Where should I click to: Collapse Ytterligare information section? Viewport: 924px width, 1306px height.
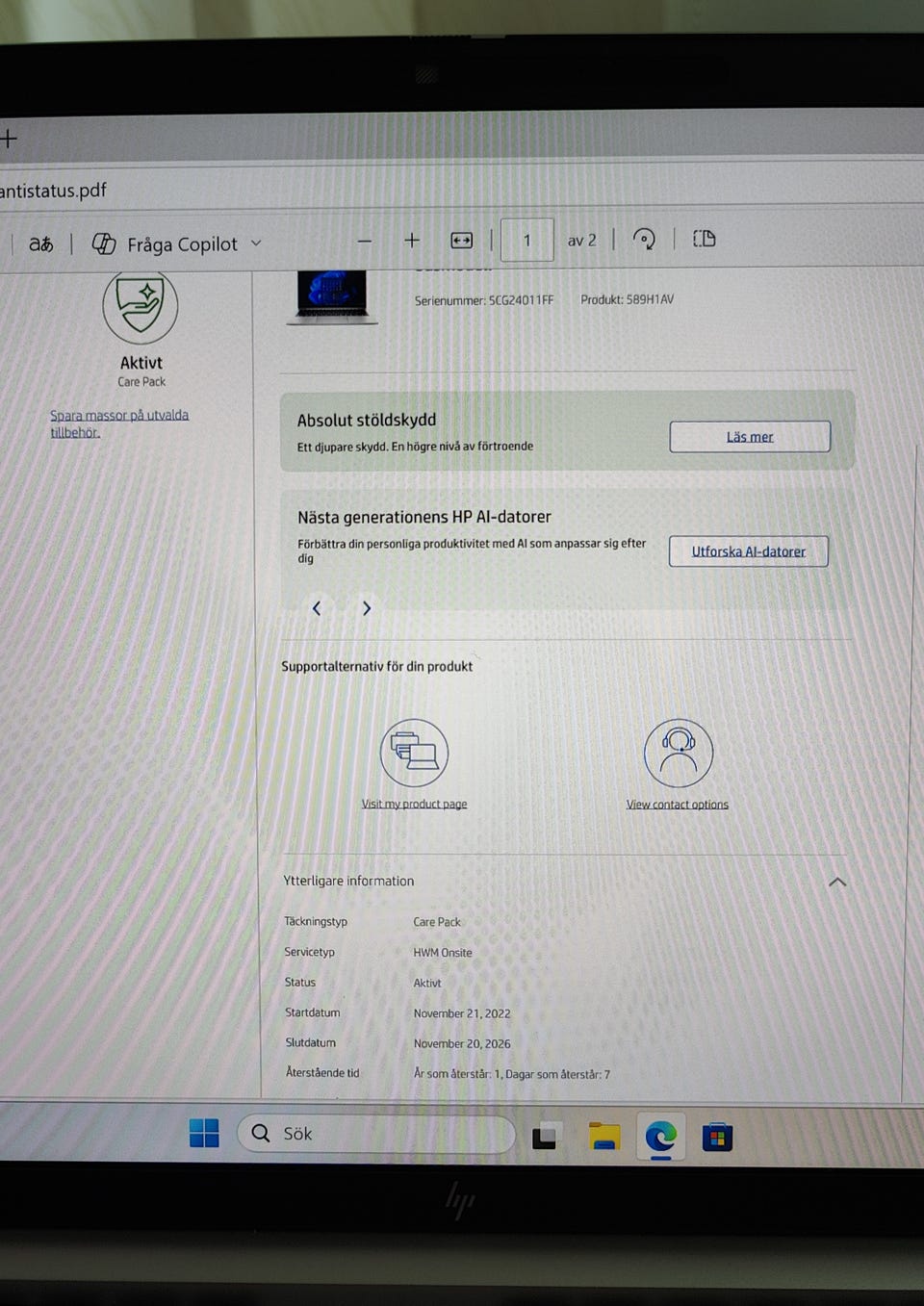coord(837,882)
